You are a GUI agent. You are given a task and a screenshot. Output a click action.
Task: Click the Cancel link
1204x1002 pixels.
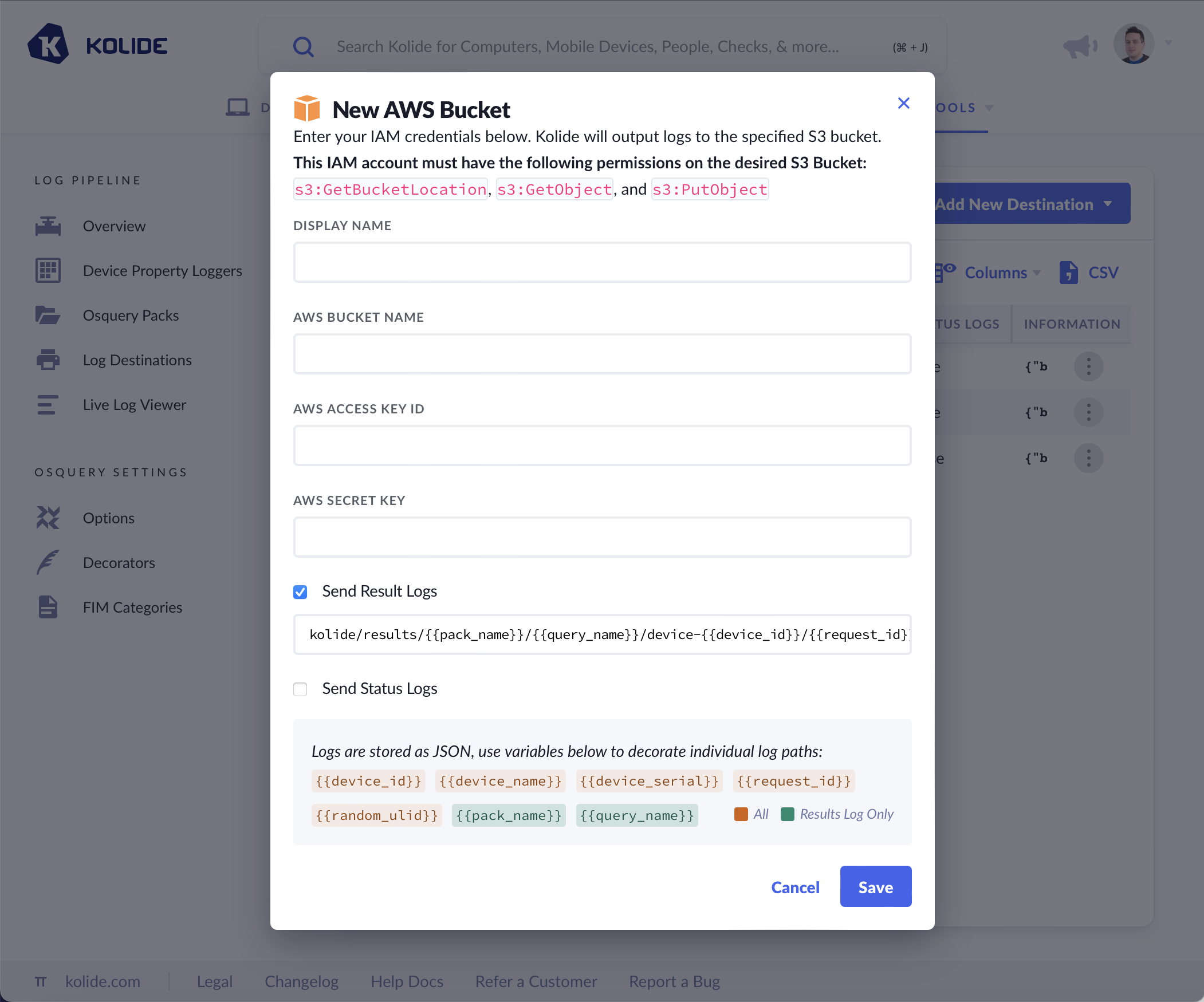click(794, 887)
